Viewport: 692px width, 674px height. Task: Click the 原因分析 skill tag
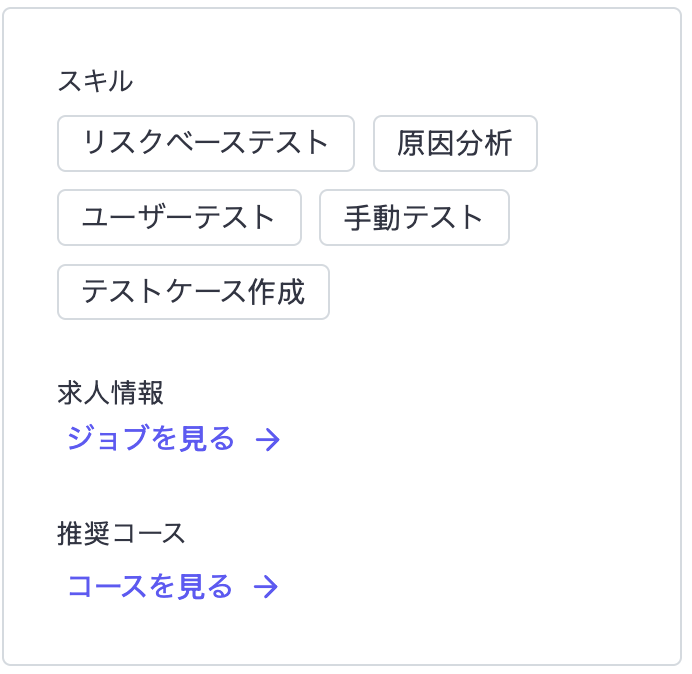click(x=455, y=144)
